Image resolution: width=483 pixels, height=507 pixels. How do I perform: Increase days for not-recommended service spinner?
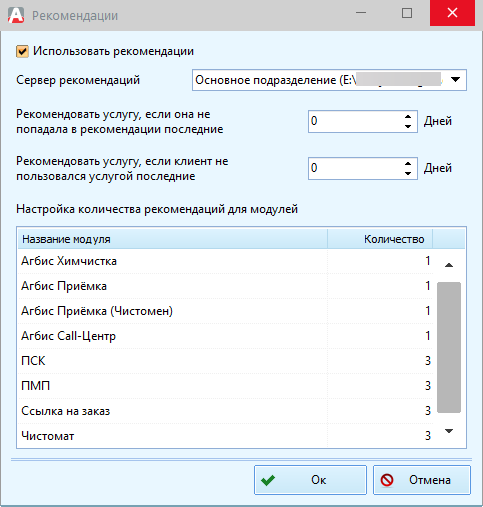pos(408,117)
